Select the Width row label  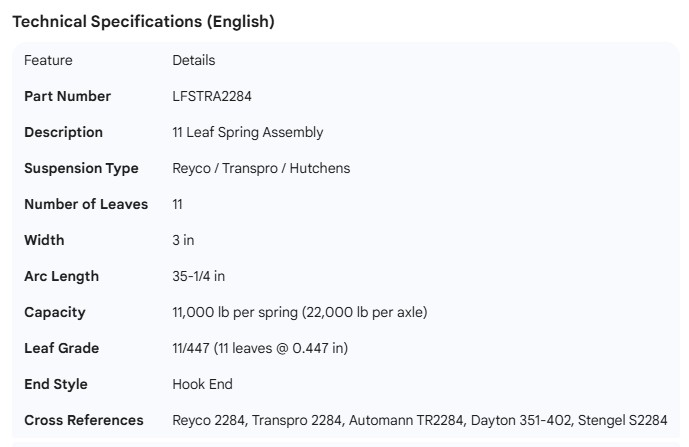click(44, 240)
